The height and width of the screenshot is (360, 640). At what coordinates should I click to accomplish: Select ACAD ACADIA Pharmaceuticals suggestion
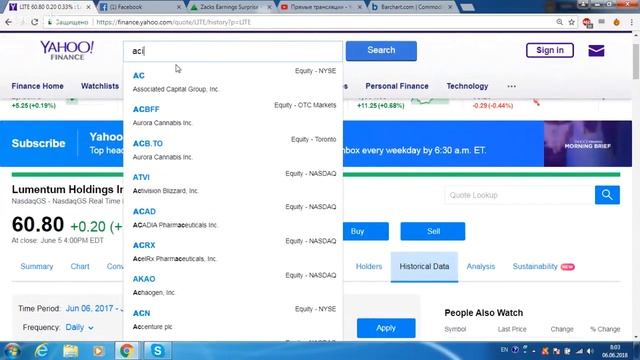coord(233,218)
